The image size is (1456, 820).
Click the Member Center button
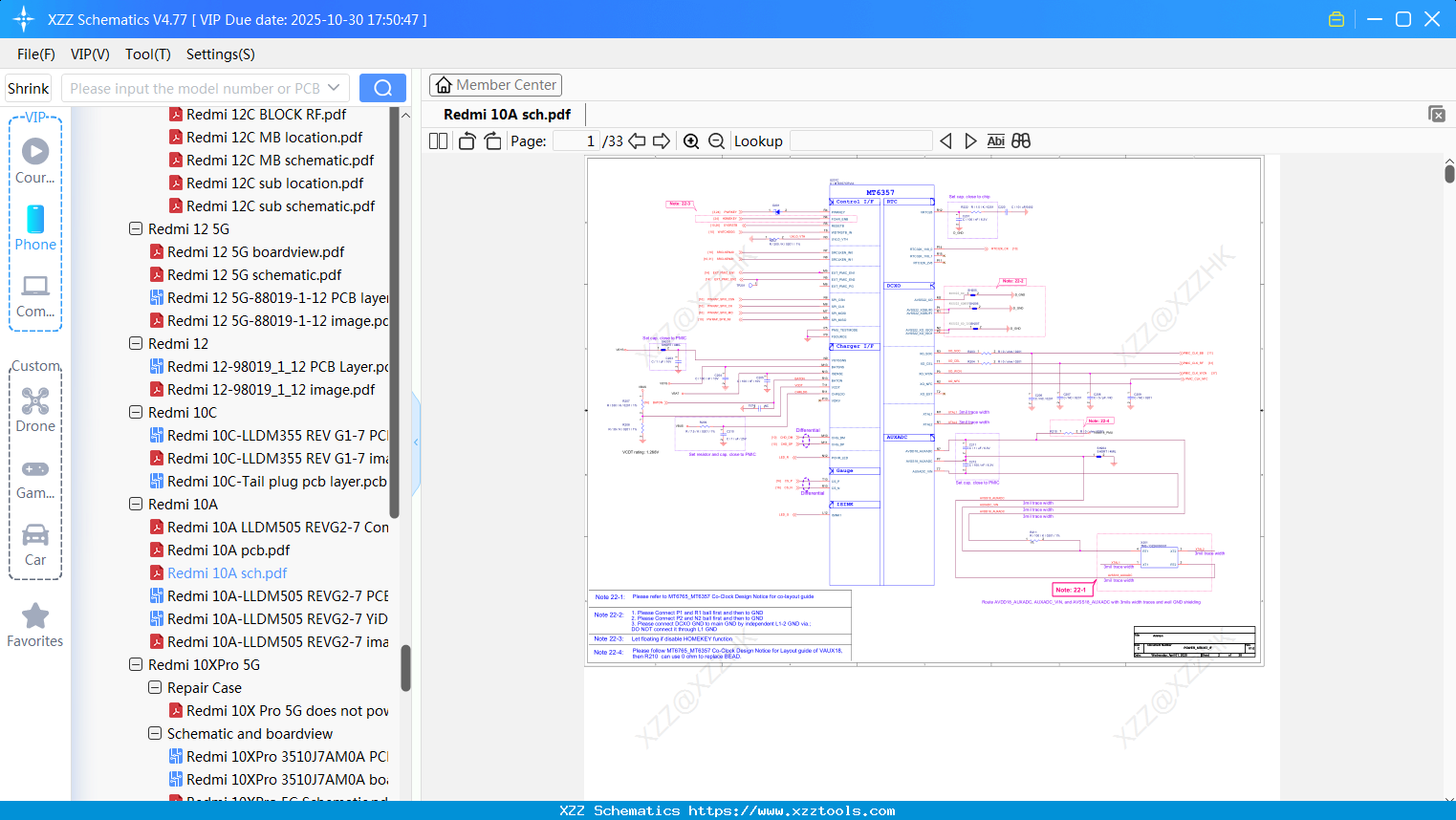pos(495,85)
